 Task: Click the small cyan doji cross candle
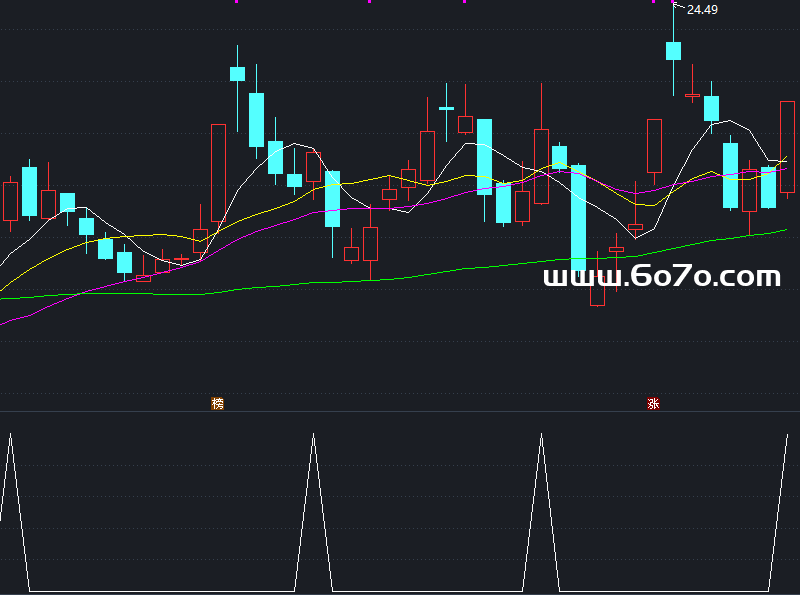click(446, 107)
